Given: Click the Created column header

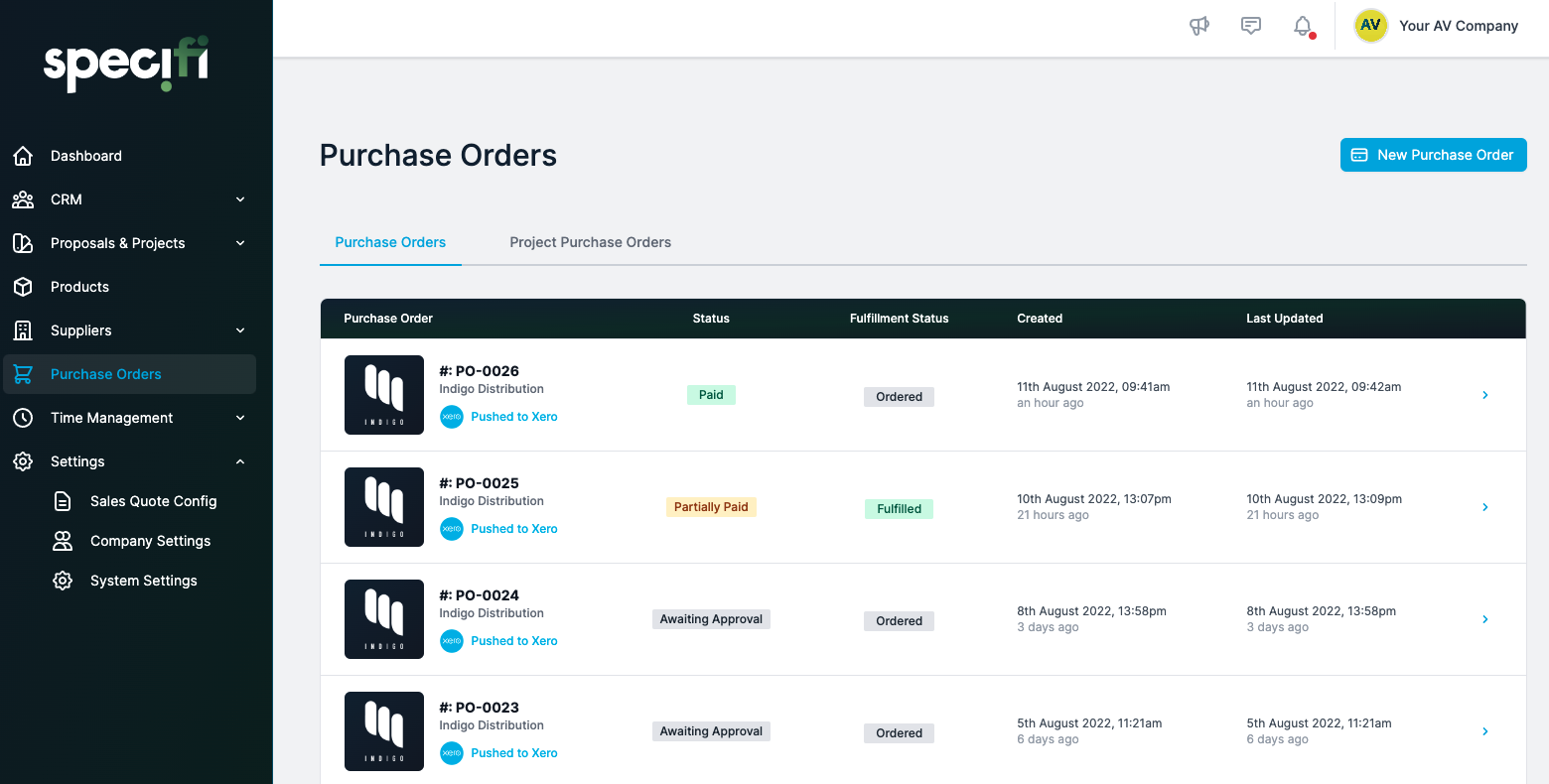Looking at the screenshot, I should coord(1040,319).
